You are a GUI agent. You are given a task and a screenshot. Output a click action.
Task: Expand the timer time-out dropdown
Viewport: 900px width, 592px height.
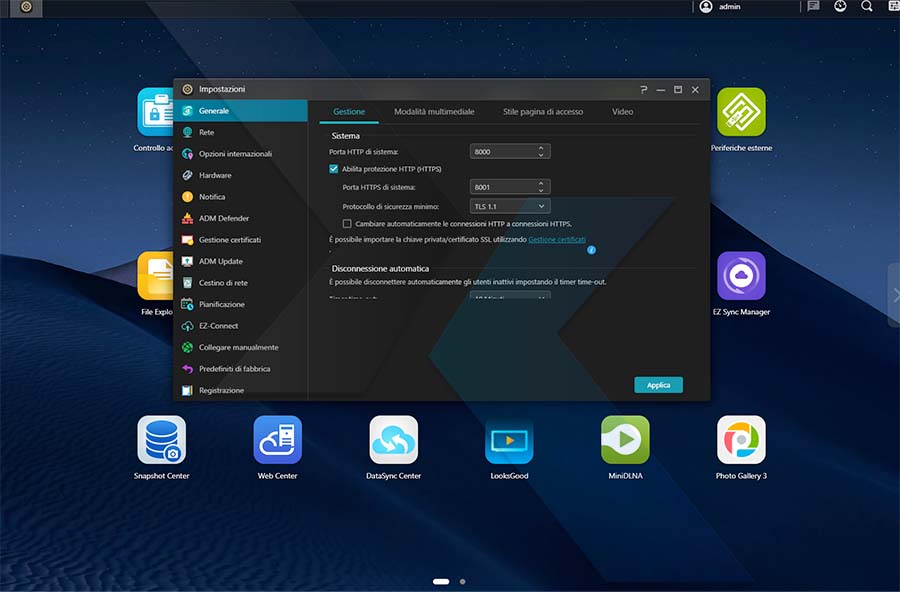510,296
